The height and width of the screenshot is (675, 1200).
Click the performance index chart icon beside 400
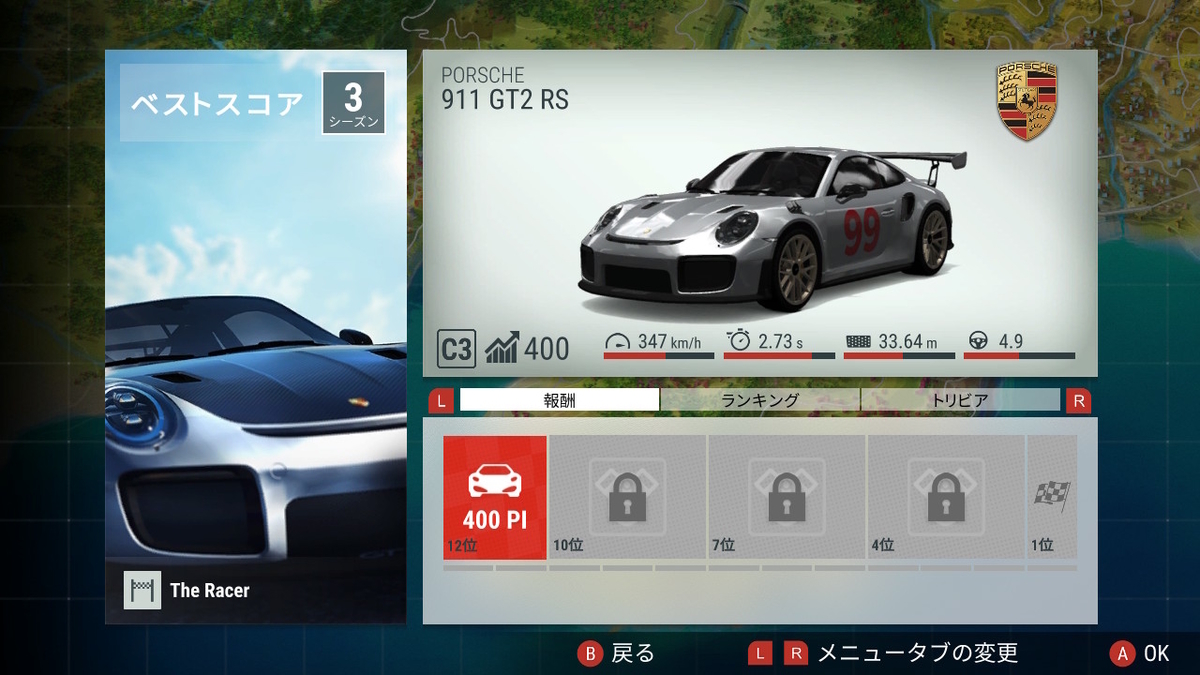click(x=501, y=348)
